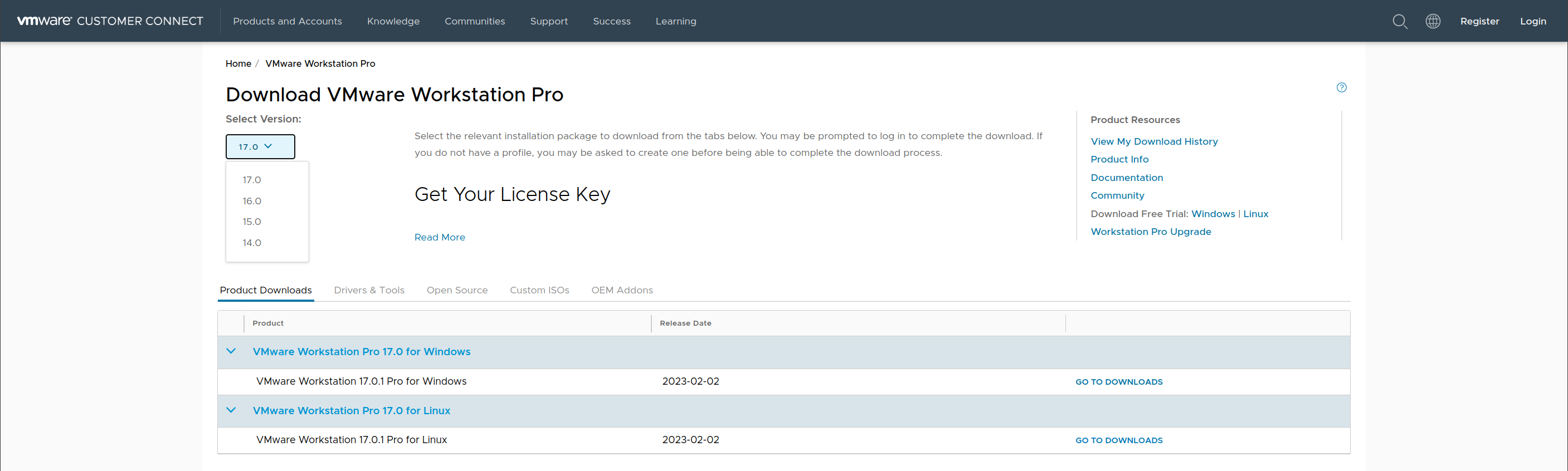1568x471 pixels.
Task: Click the Windows row release date 2023-02-02
Action: pyautogui.click(x=690, y=381)
